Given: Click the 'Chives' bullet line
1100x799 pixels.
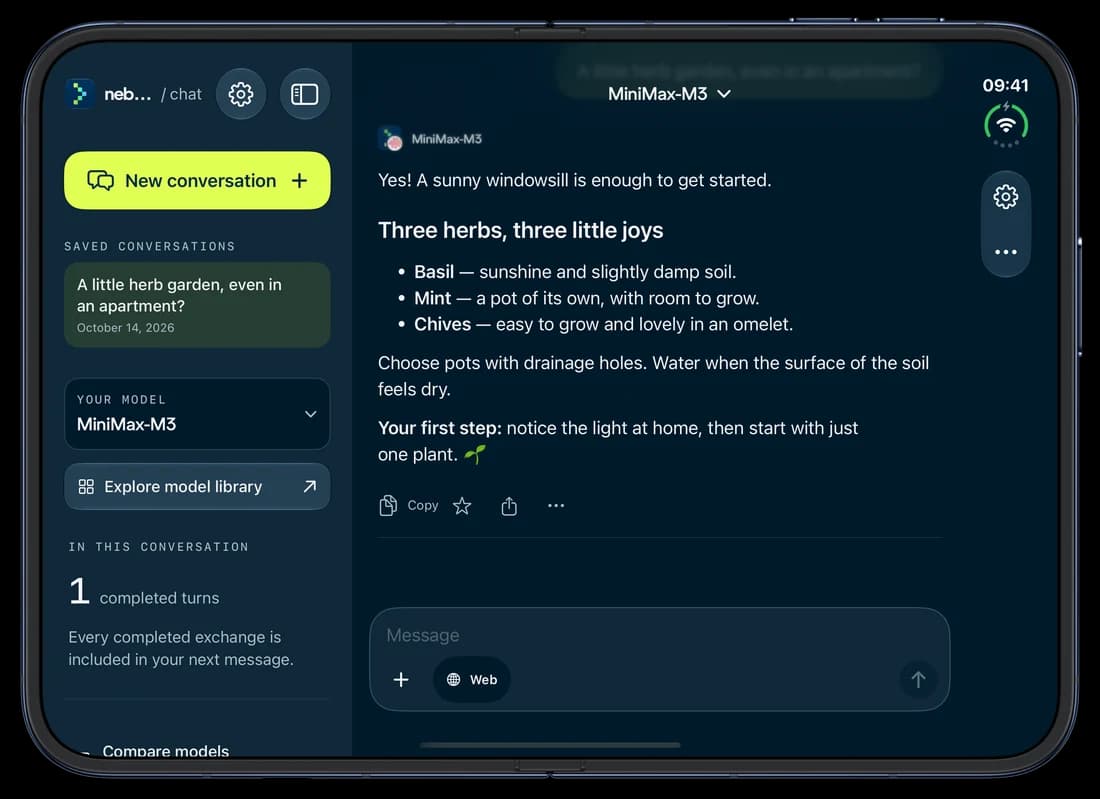Looking at the screenshot, I should coord(603,324).
